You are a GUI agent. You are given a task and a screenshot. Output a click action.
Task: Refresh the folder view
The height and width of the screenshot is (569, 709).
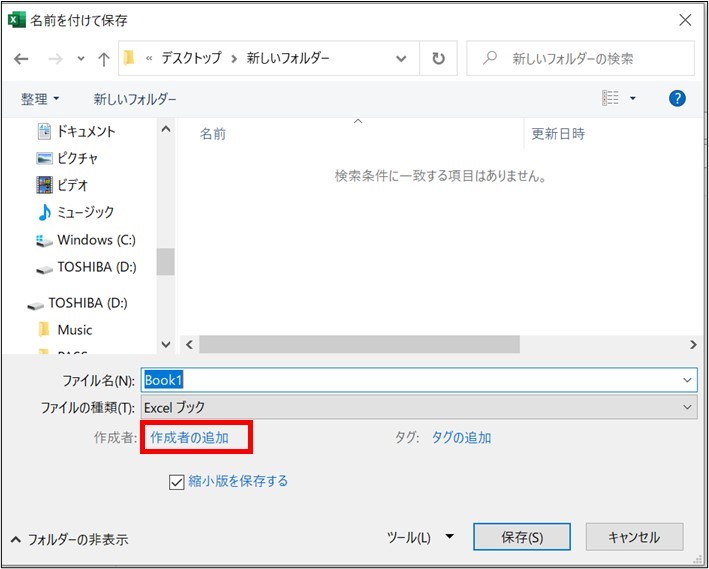click(438, 59)
